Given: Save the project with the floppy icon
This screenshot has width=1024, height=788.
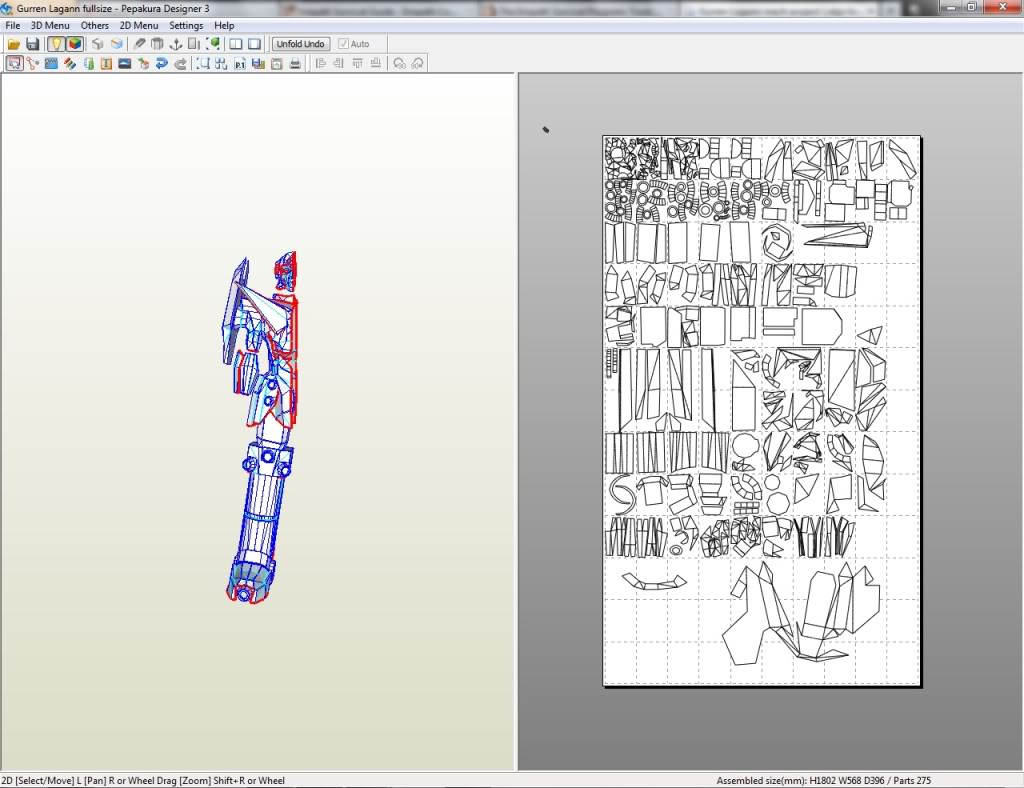Looking at the screenshot, I should 32,44.
